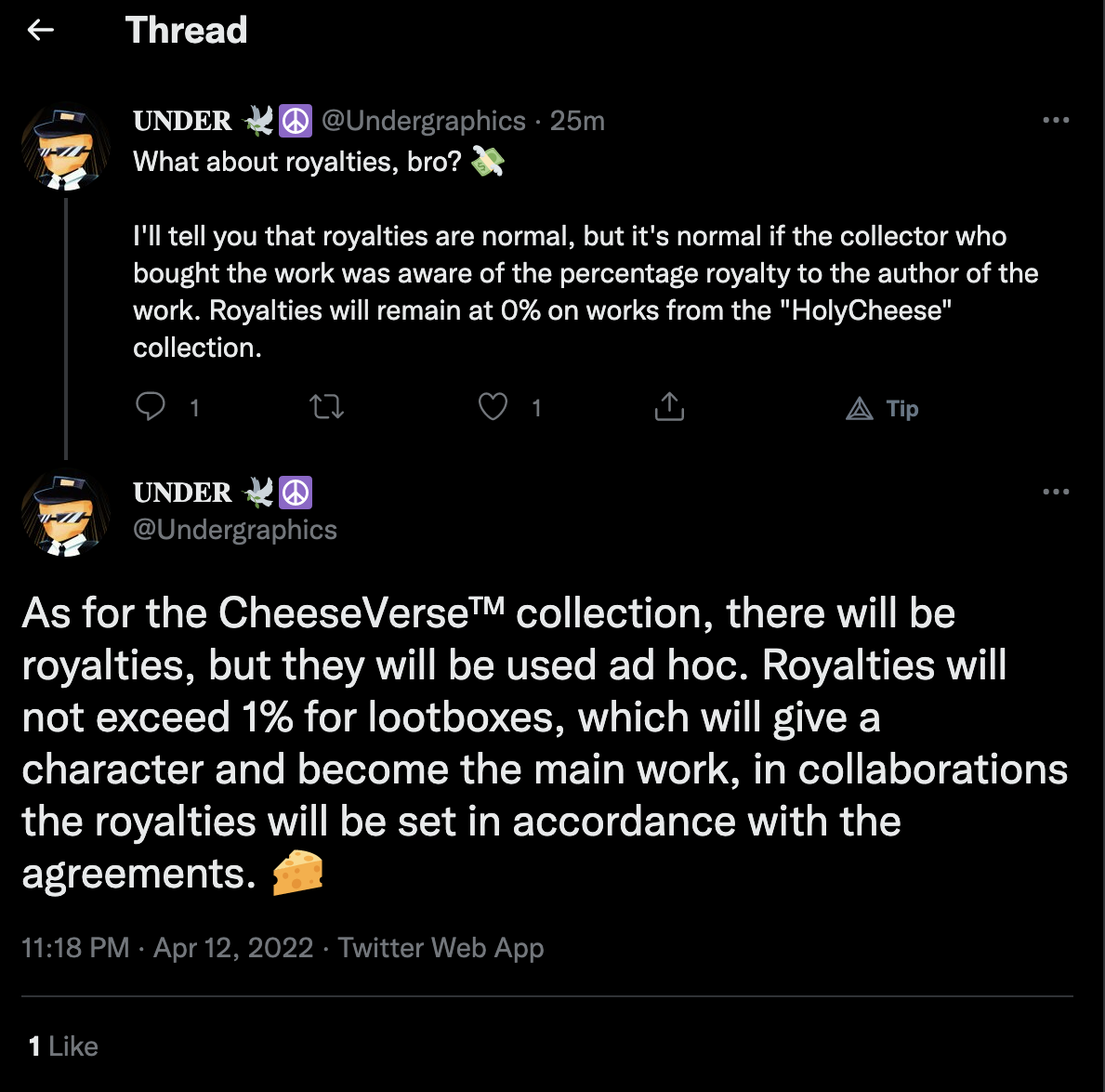This screenshot has width=1105, height=1092.
Task: Open UNDER display name on first tweet
Action: 183,121
